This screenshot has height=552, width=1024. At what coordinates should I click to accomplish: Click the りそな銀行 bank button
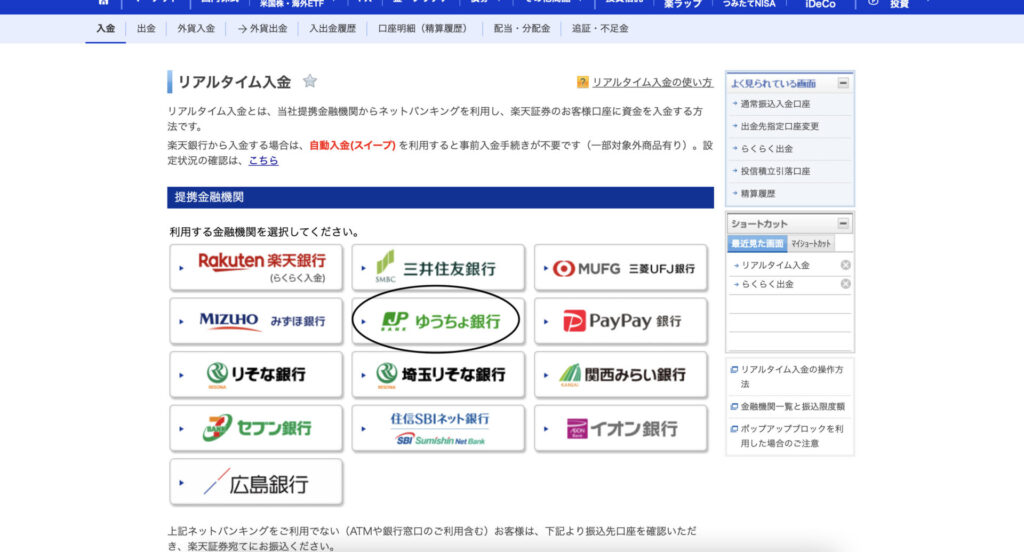pos(256,374)
